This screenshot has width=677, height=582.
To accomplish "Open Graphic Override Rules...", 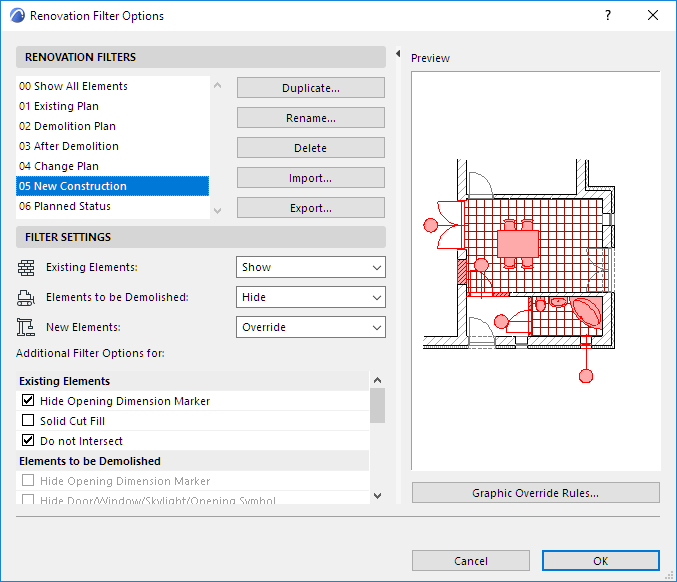I will pos(536,493).
